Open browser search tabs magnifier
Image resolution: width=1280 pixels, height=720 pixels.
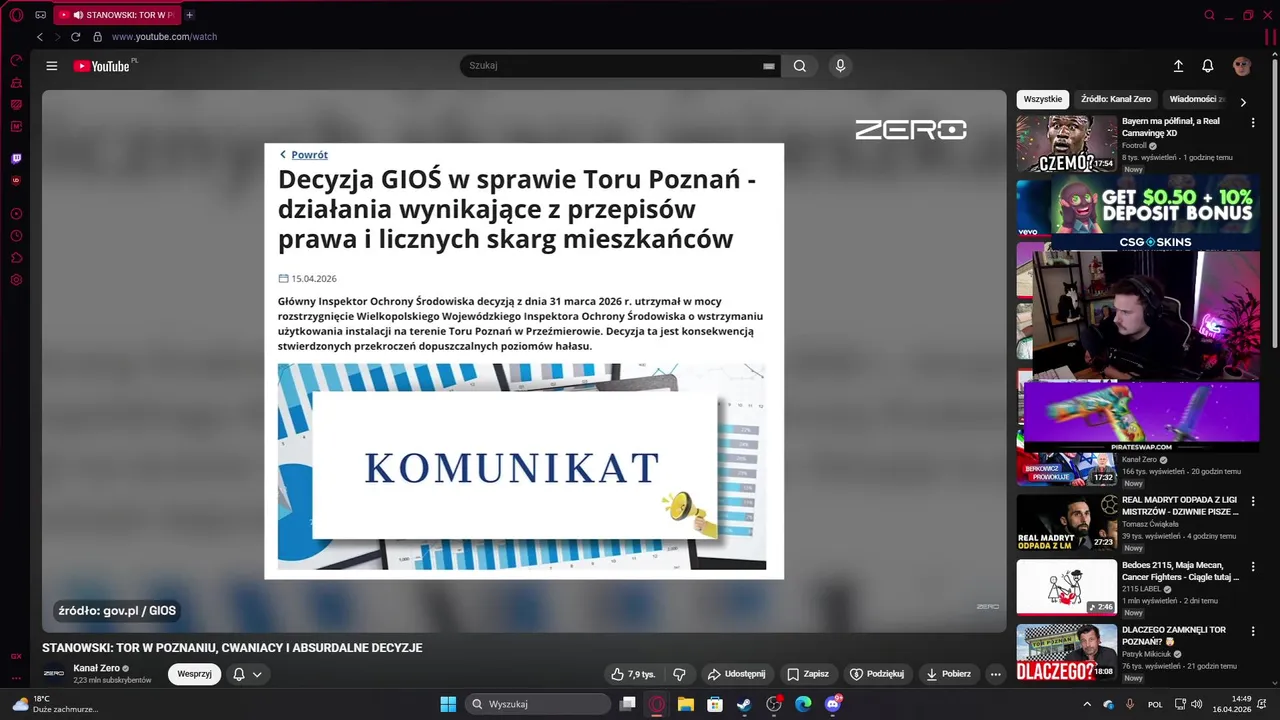pos(1210,15)
